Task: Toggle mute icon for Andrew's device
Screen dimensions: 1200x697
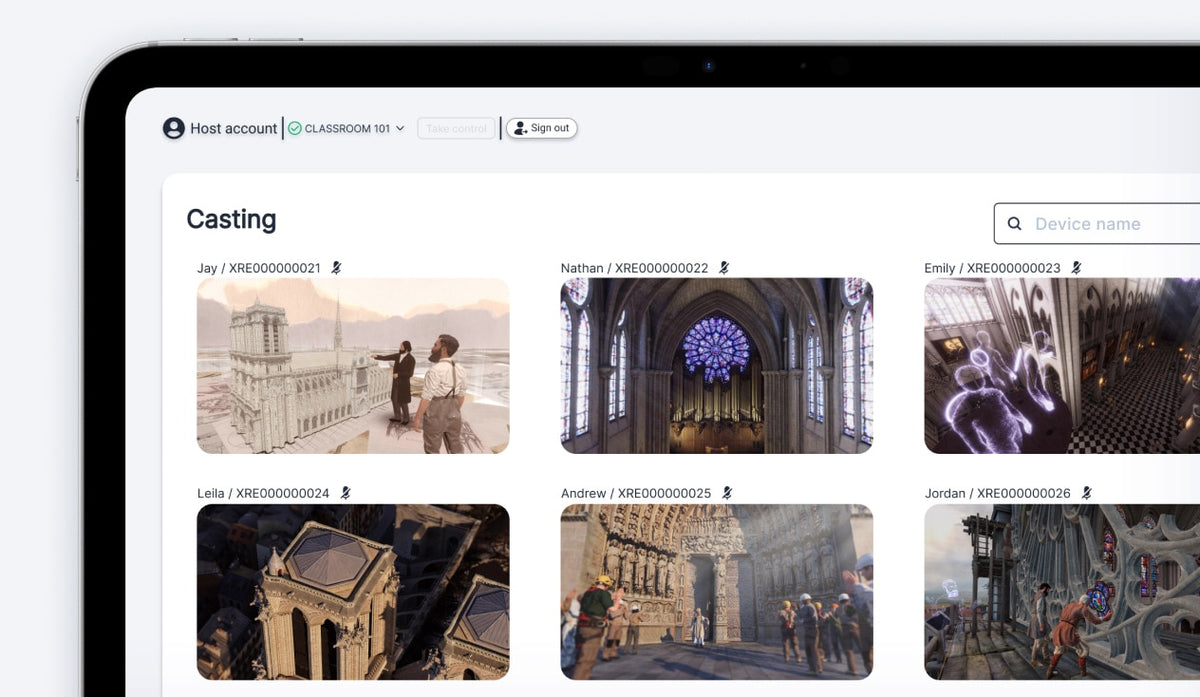Action: pyautogui.click(x=728, y=493)
